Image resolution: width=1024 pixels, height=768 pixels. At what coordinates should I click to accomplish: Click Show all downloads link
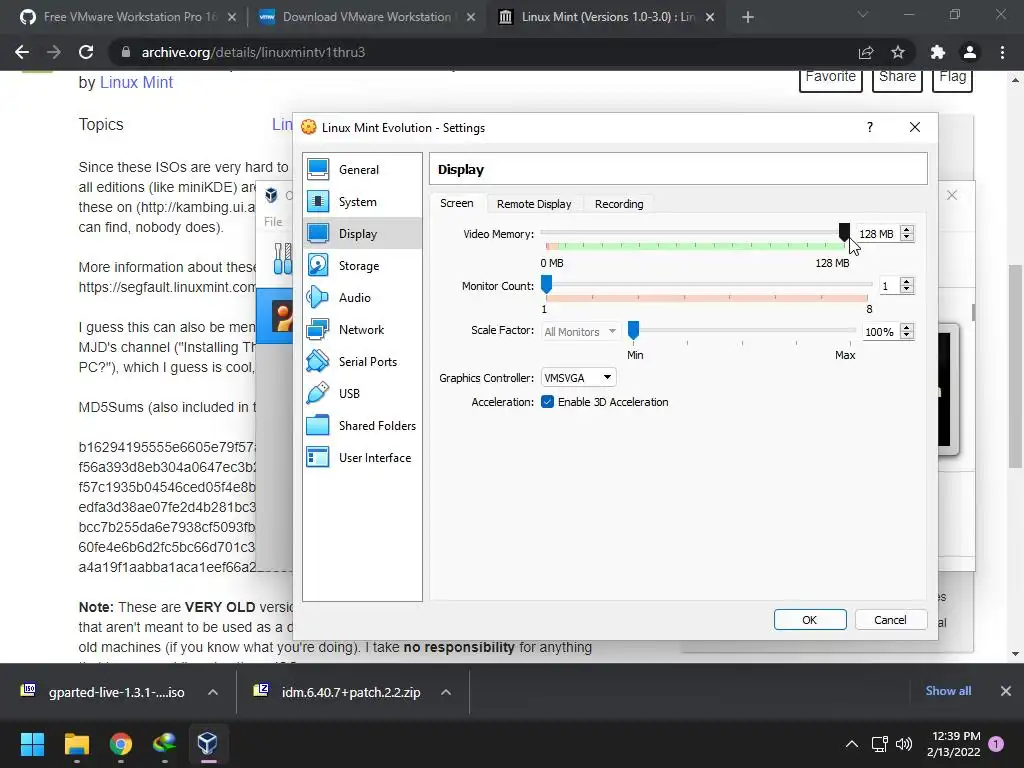[948, 691]
